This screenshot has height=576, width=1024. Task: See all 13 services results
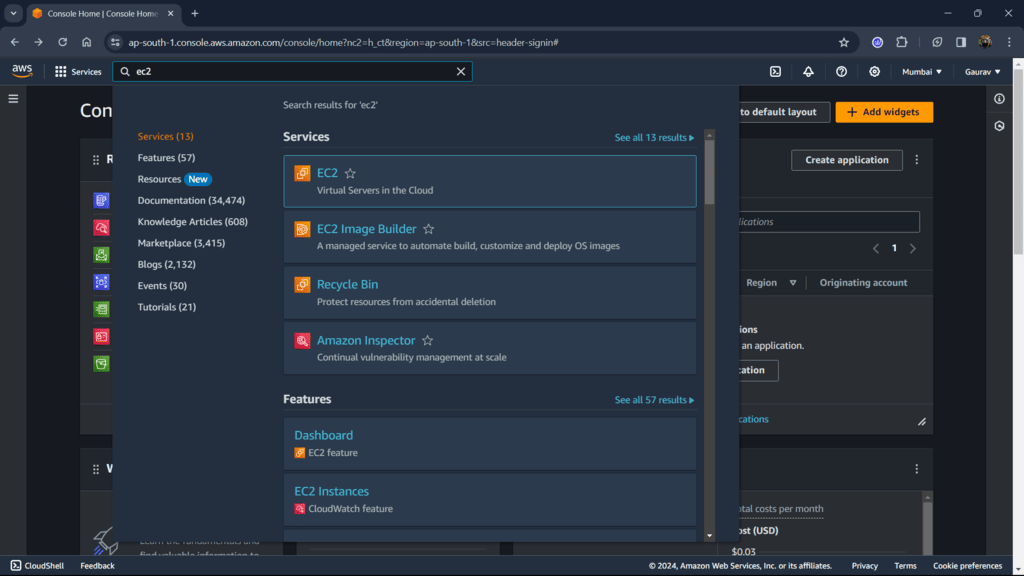pos(654,138)
